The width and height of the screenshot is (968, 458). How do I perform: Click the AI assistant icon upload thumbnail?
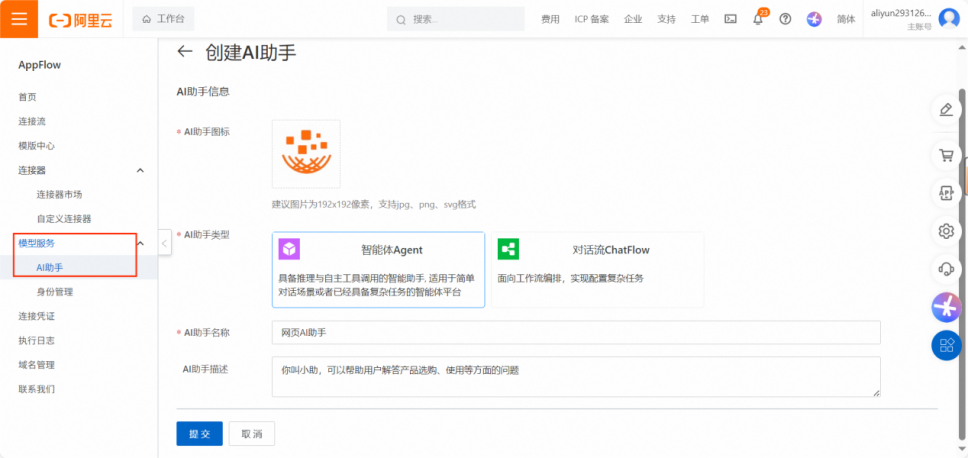pos(306,154)
